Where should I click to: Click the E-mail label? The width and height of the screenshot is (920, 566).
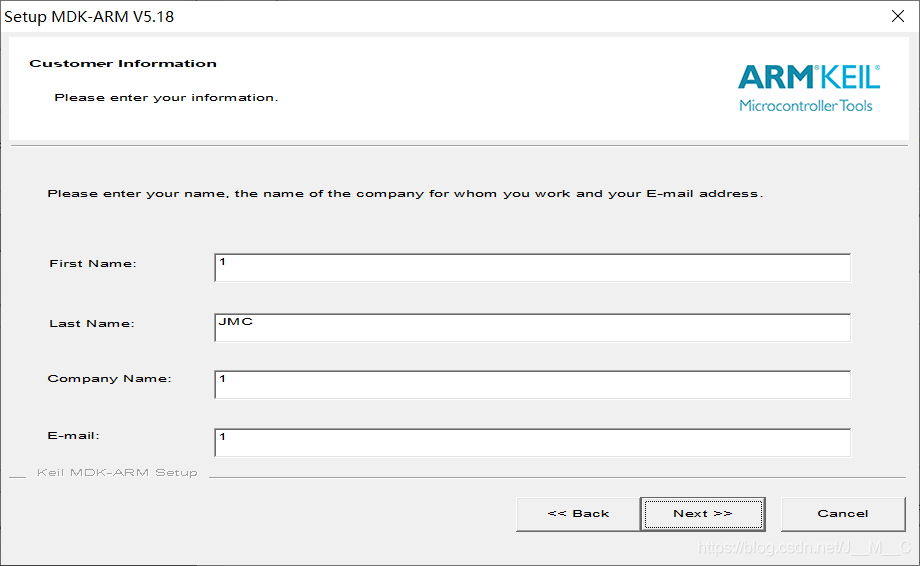pos(73,436)
